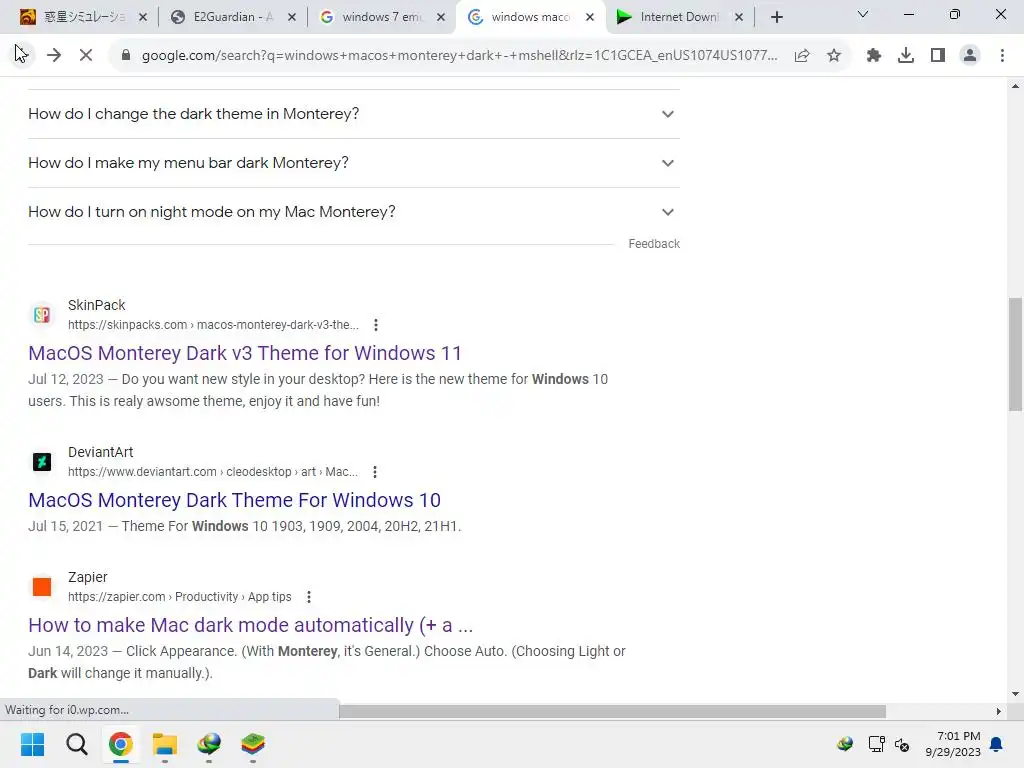The height and width of the screenshot is (768, 1024).
Task: Close the windows maco tab
Action: click(x=590, y=17)
